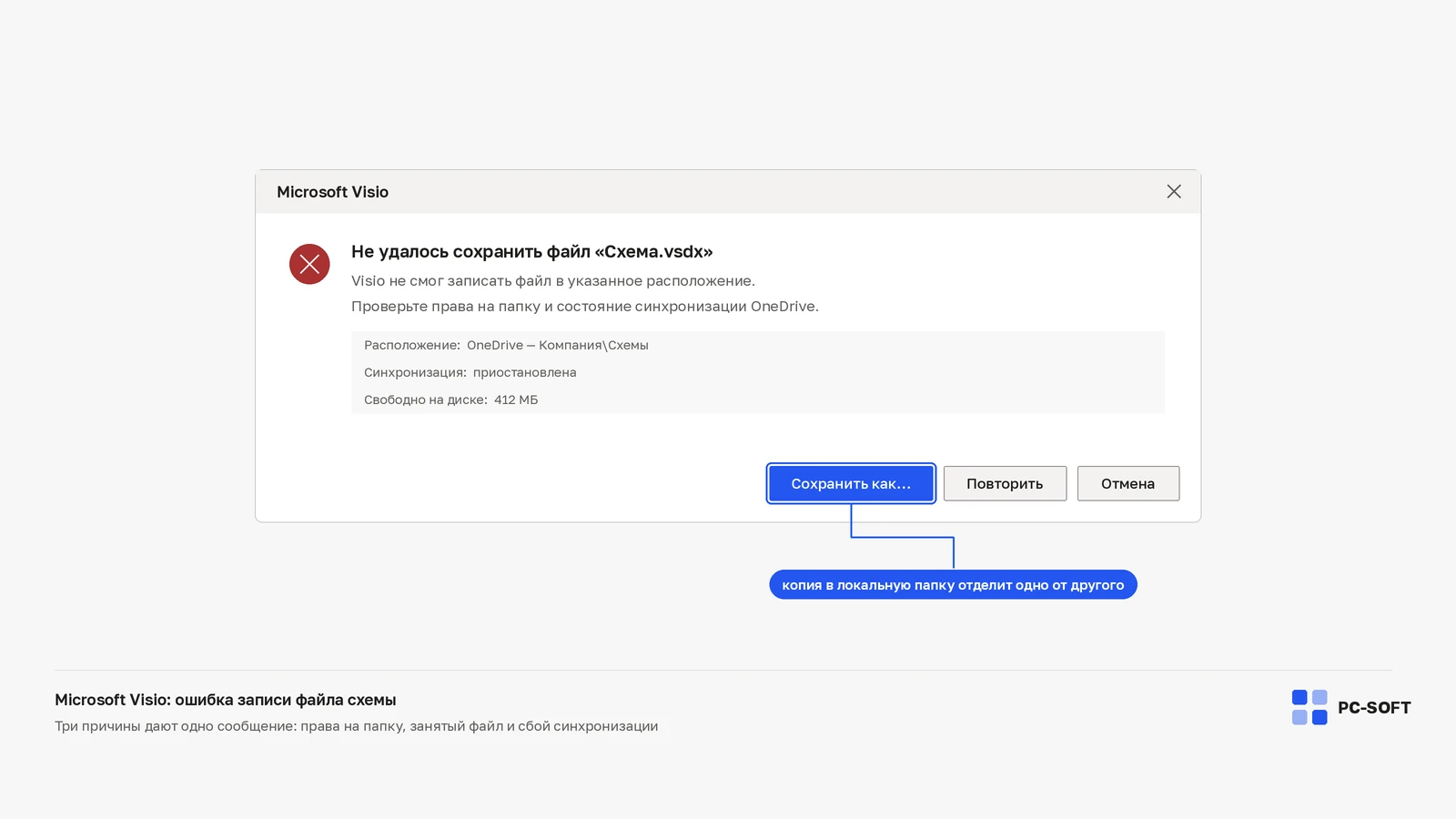Retry saving with the "Повторить" button
Image resolution: width=1456 pixels, height=819 pixels.
coord(1005,483)
